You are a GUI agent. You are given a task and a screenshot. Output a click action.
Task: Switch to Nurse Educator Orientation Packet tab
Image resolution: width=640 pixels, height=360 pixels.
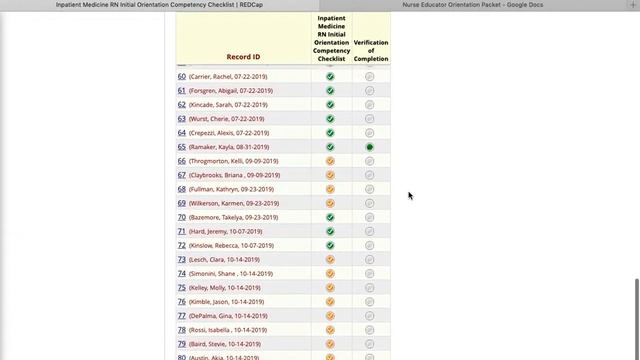(473, 5)
